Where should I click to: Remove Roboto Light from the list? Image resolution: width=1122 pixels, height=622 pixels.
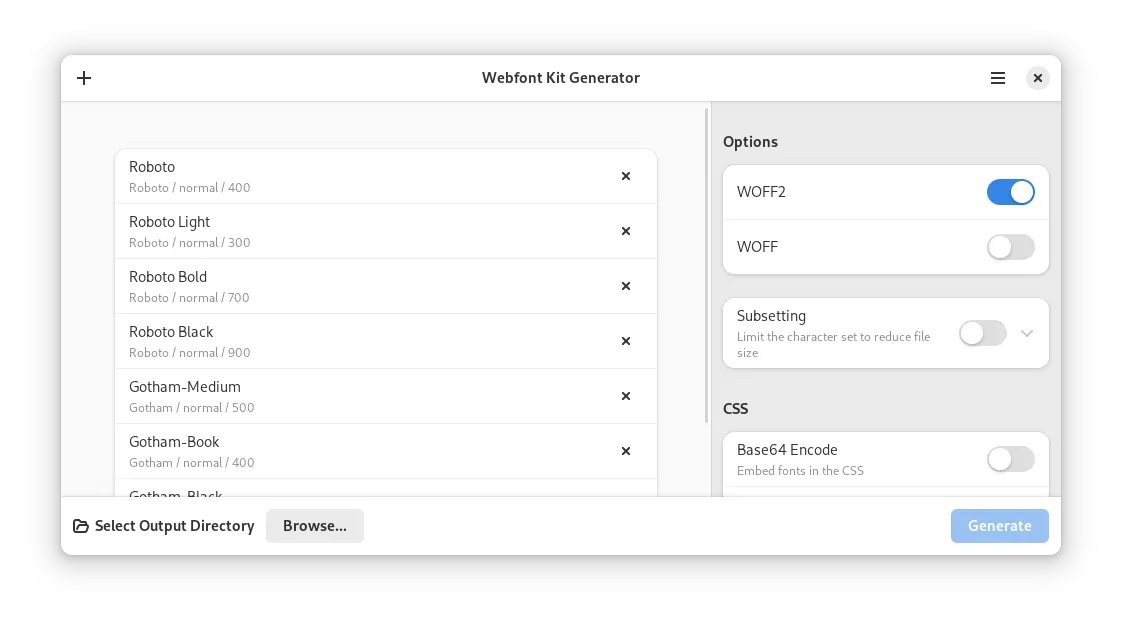[x=625, y=231]
